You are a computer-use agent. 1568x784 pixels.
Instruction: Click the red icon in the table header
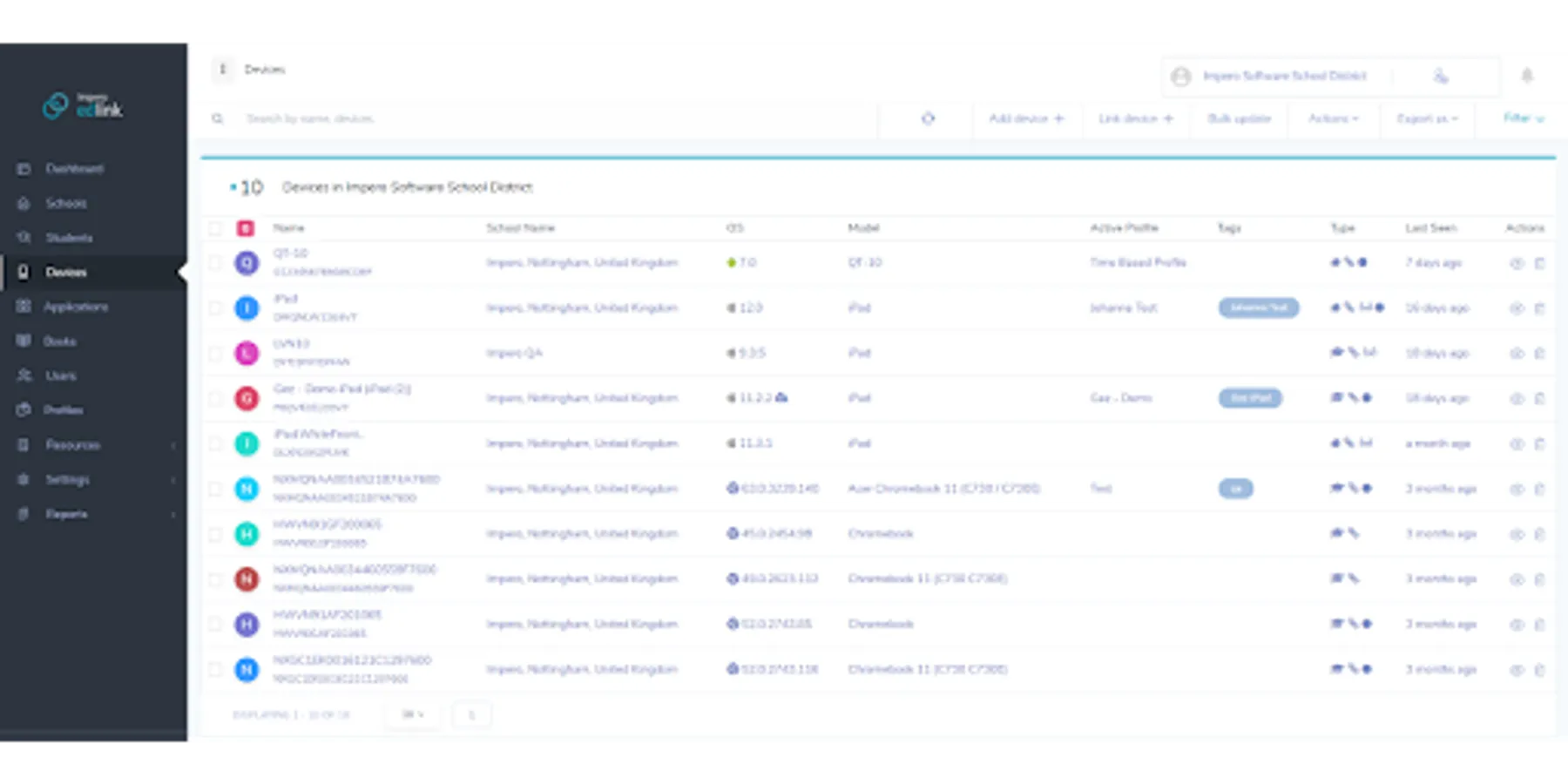[x=246, y=228]
